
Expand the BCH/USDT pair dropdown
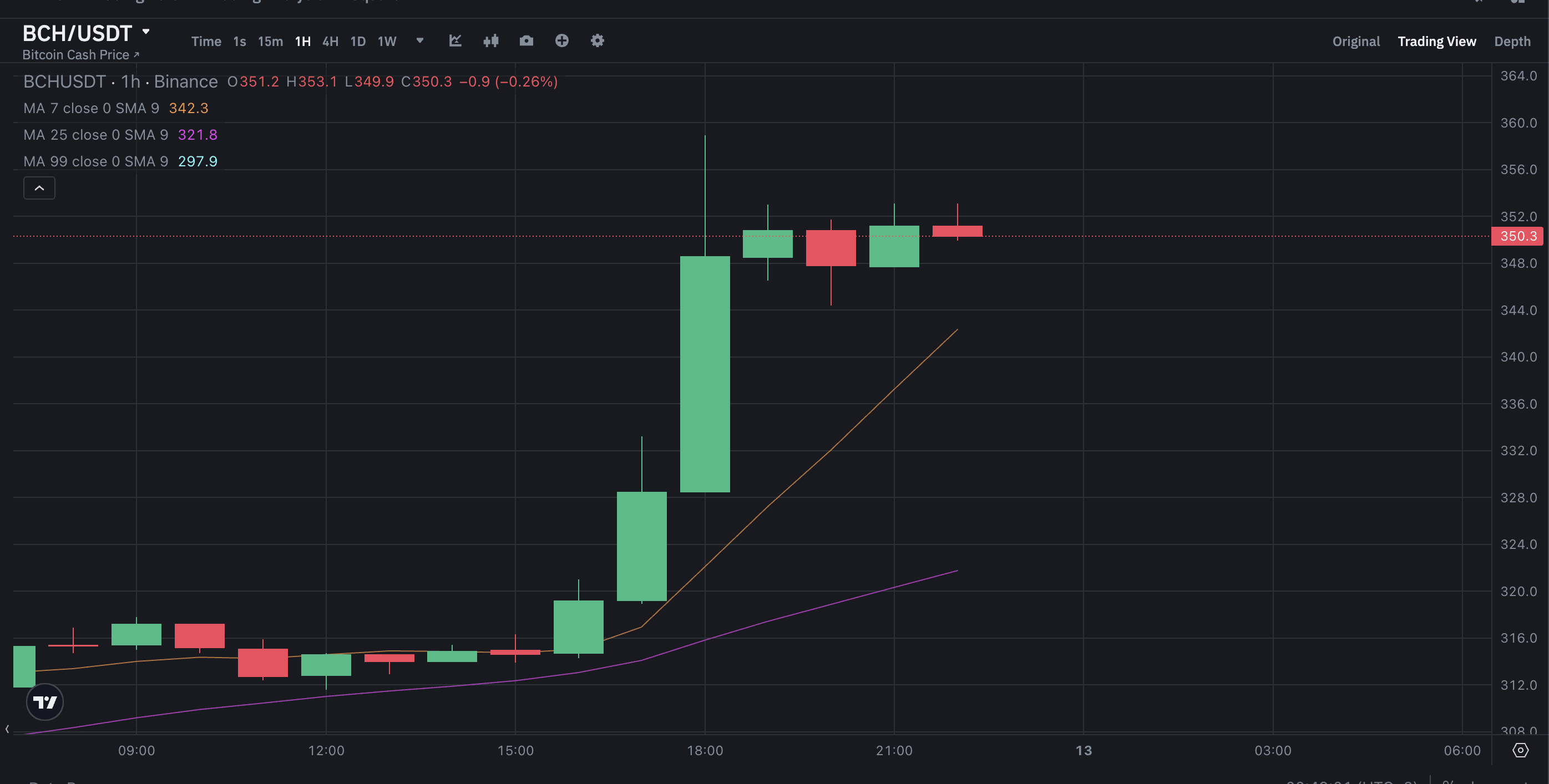[x=145, y=31]
